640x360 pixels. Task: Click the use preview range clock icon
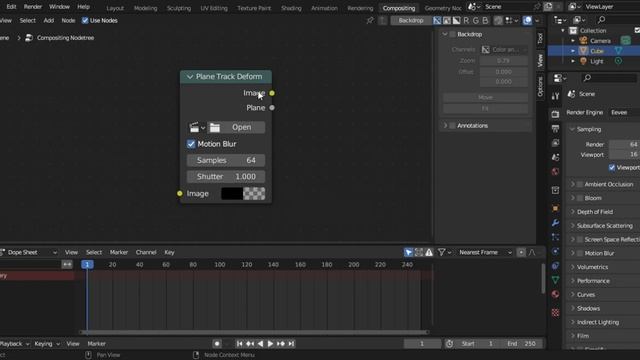tap(449, 344)
